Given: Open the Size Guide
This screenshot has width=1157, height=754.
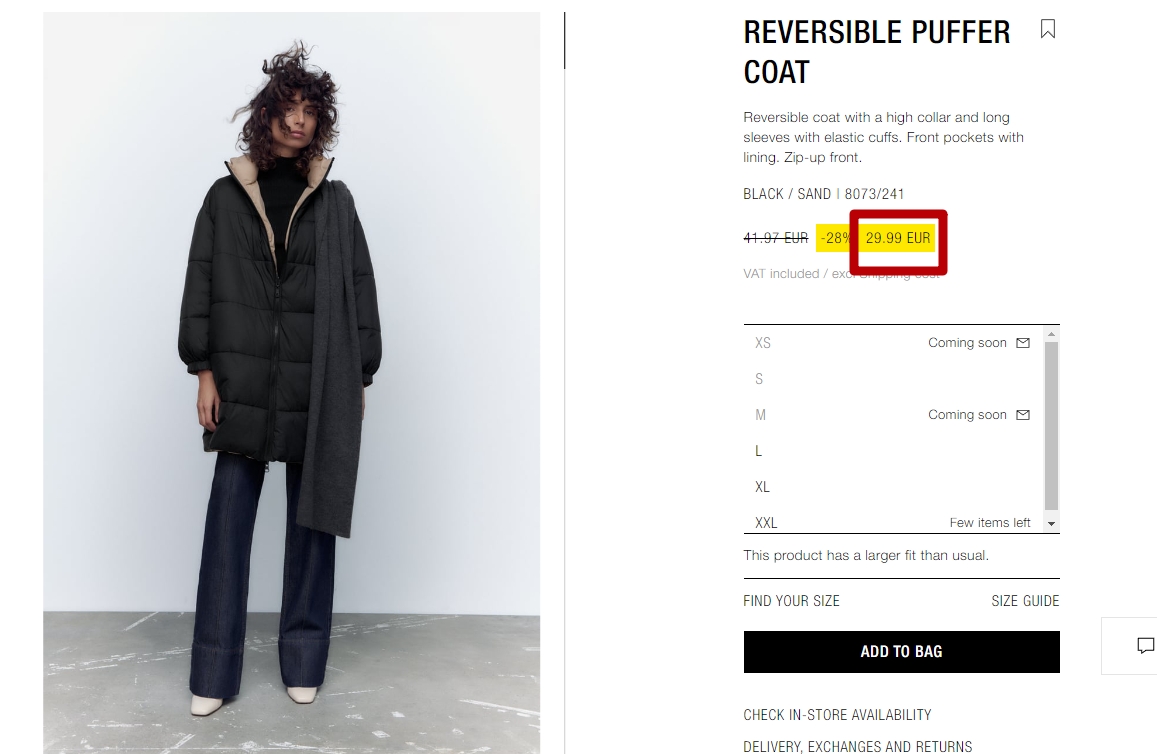Looking at the screenshot, I should [1025, 601].
